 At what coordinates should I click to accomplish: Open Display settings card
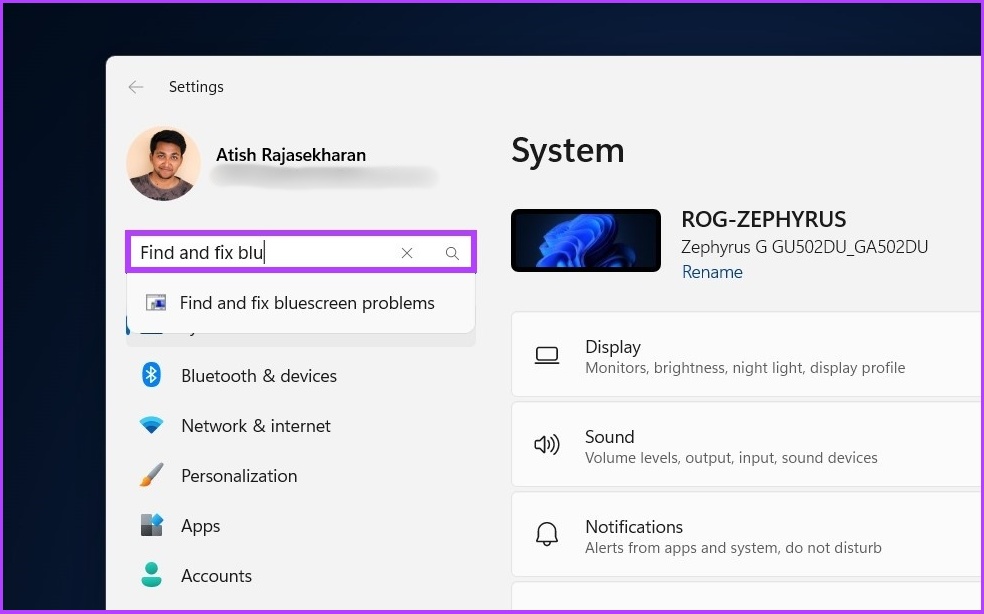click(x=747, y=355)
